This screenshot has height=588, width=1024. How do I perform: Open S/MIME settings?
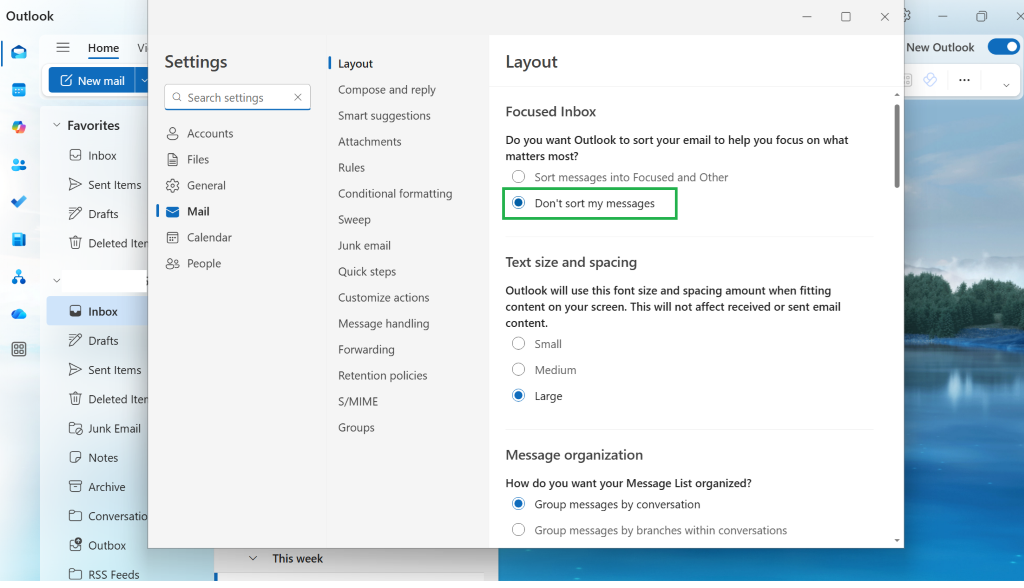tap(358, 402)
